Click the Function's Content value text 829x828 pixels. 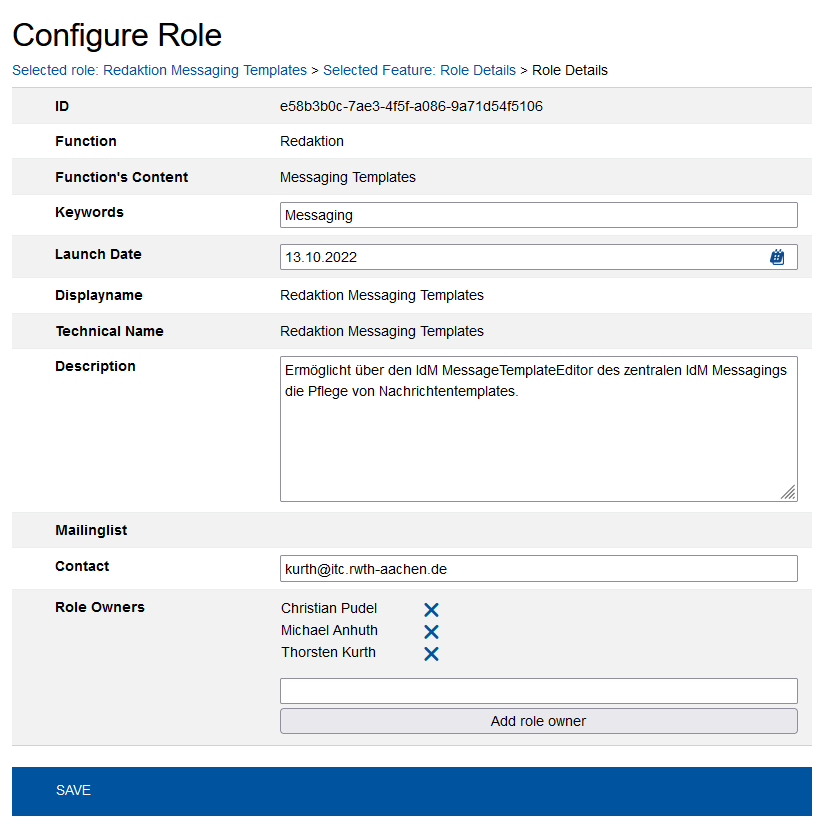(x=347, y=177)
